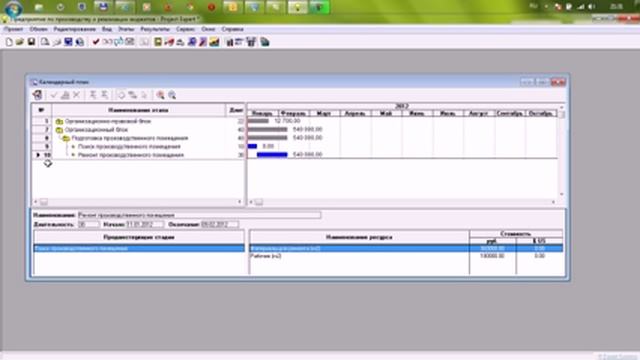Open the Обмен menu

tap(38, 29)
